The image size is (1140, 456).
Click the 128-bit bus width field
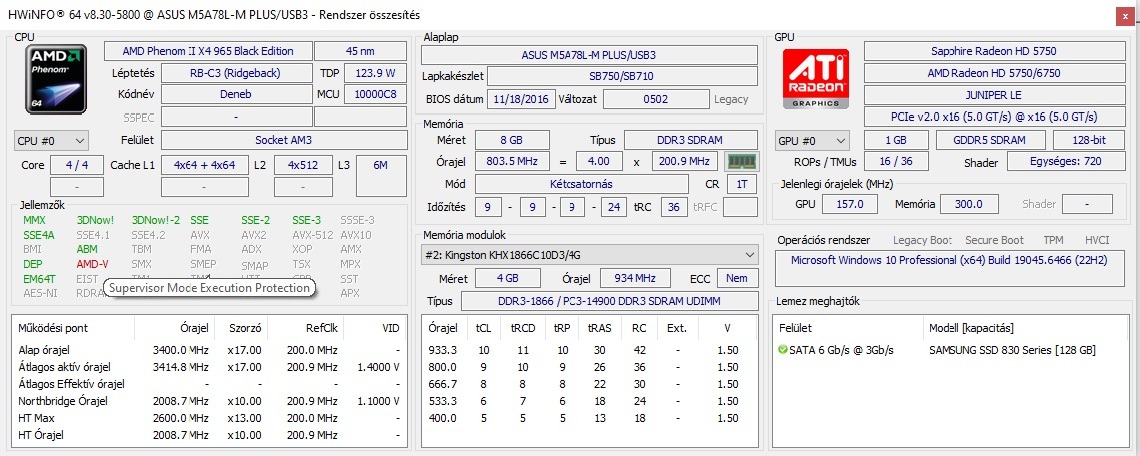1088,140
